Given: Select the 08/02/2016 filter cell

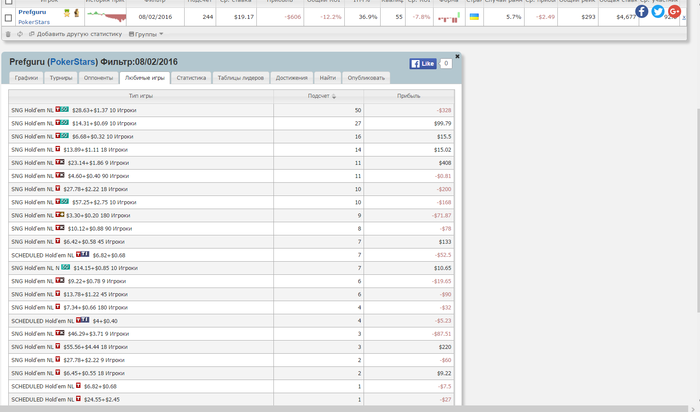Looking at the screenshot, I should tap(155, 17).
